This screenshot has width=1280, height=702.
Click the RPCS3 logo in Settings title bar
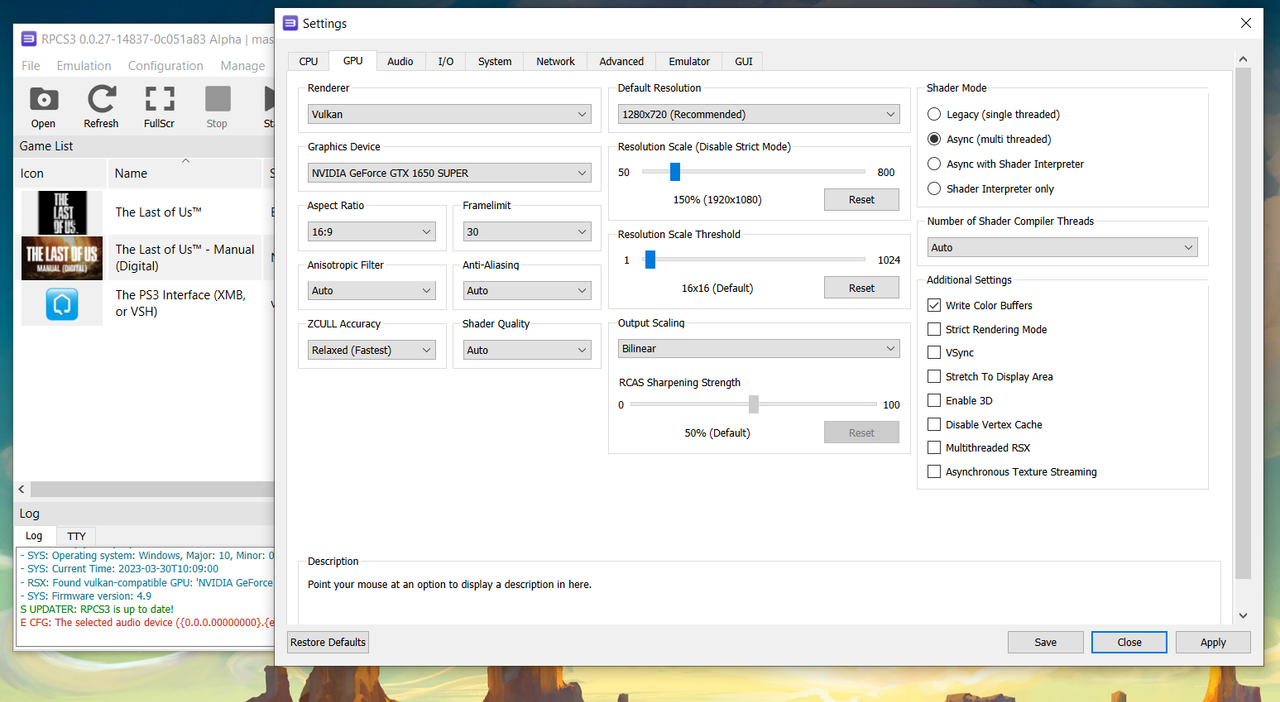tap(290, 23)
